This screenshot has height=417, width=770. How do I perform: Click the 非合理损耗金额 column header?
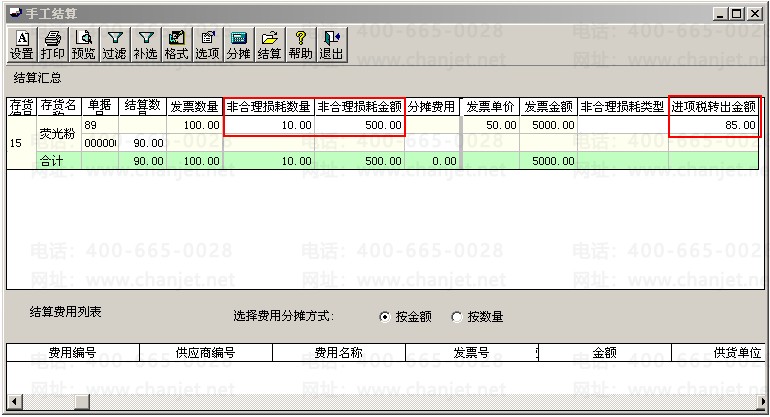pyautogui.click(x=359, y=107)
